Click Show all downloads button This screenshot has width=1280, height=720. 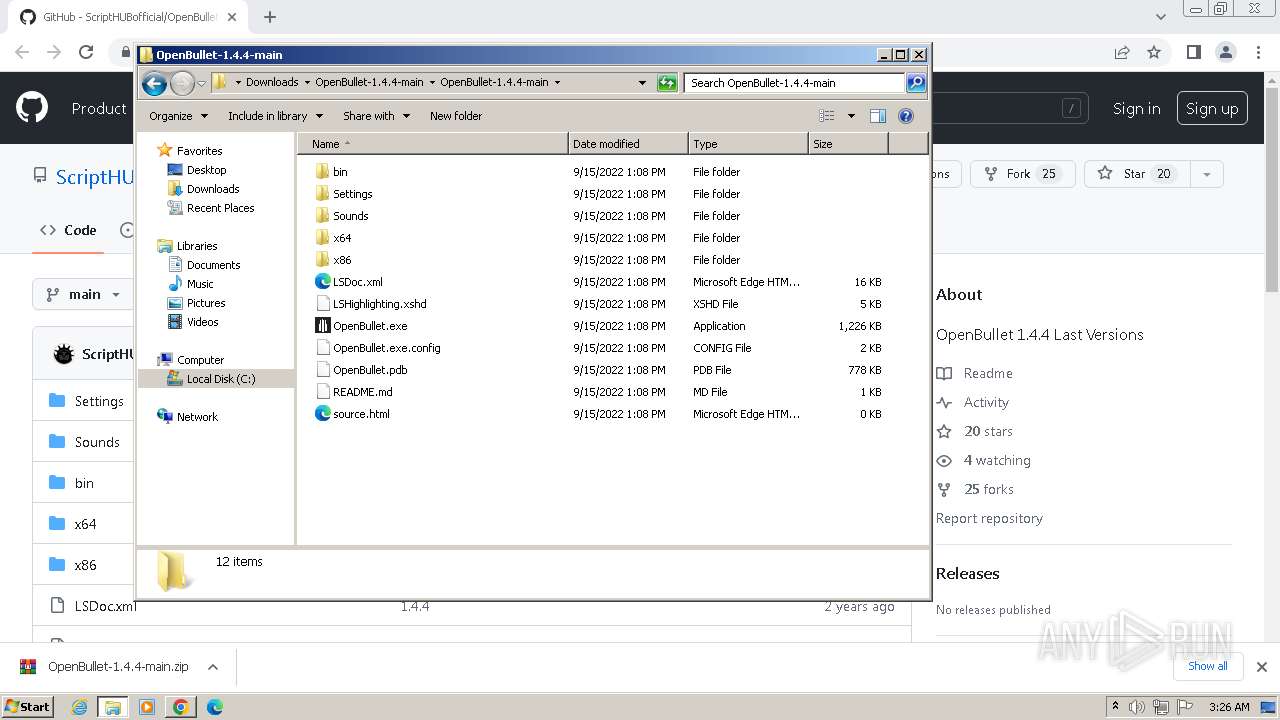1207,666
